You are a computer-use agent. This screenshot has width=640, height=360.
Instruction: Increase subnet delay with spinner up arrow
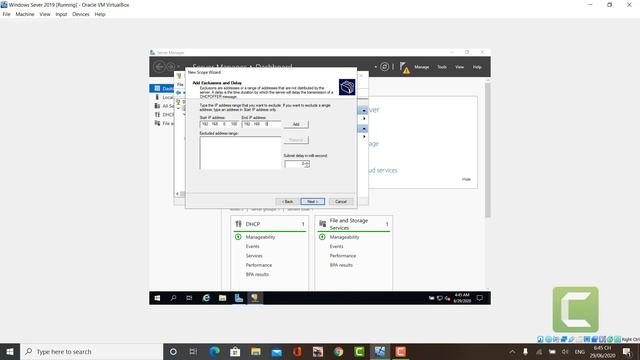[x=307, y=162]
